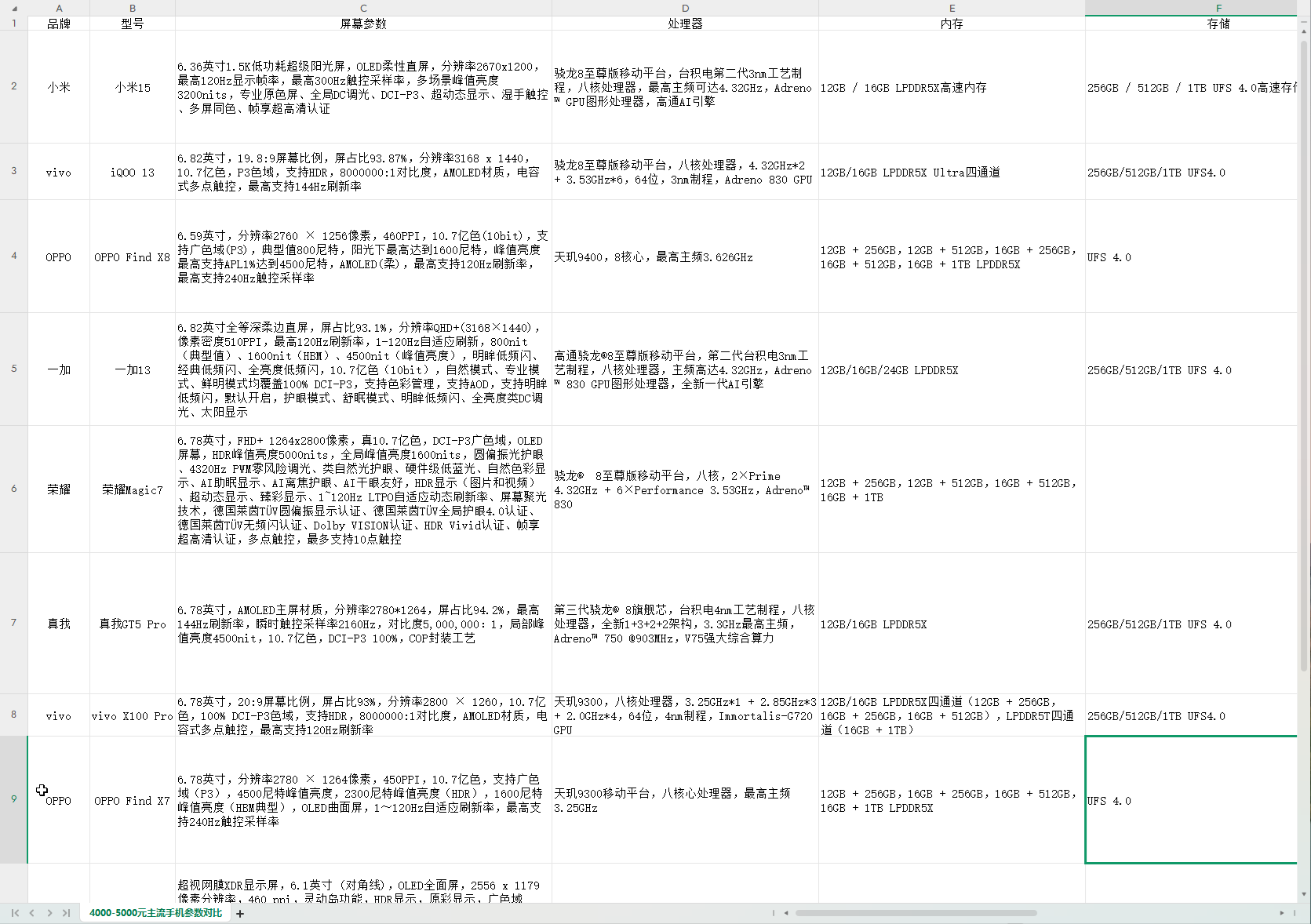This screenshot has width=1311, height=924.
Task: Select 荣耀Magic7 processor cell
Action: click(x=685, y=489)
